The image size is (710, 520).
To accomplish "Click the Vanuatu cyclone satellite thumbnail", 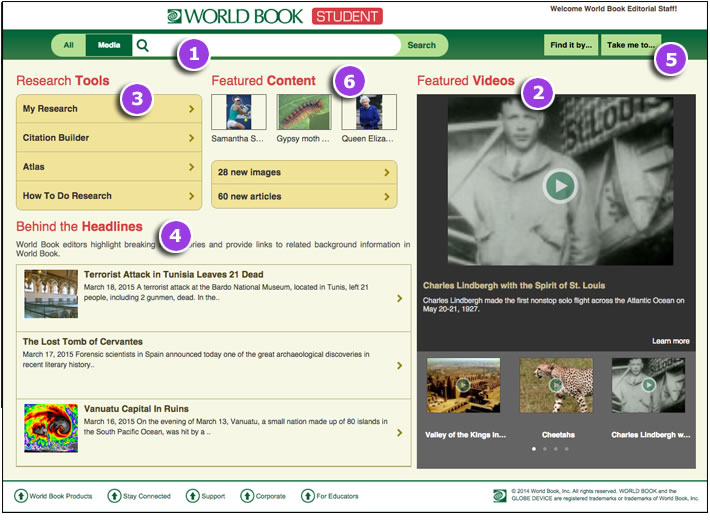I will (51, 428).
